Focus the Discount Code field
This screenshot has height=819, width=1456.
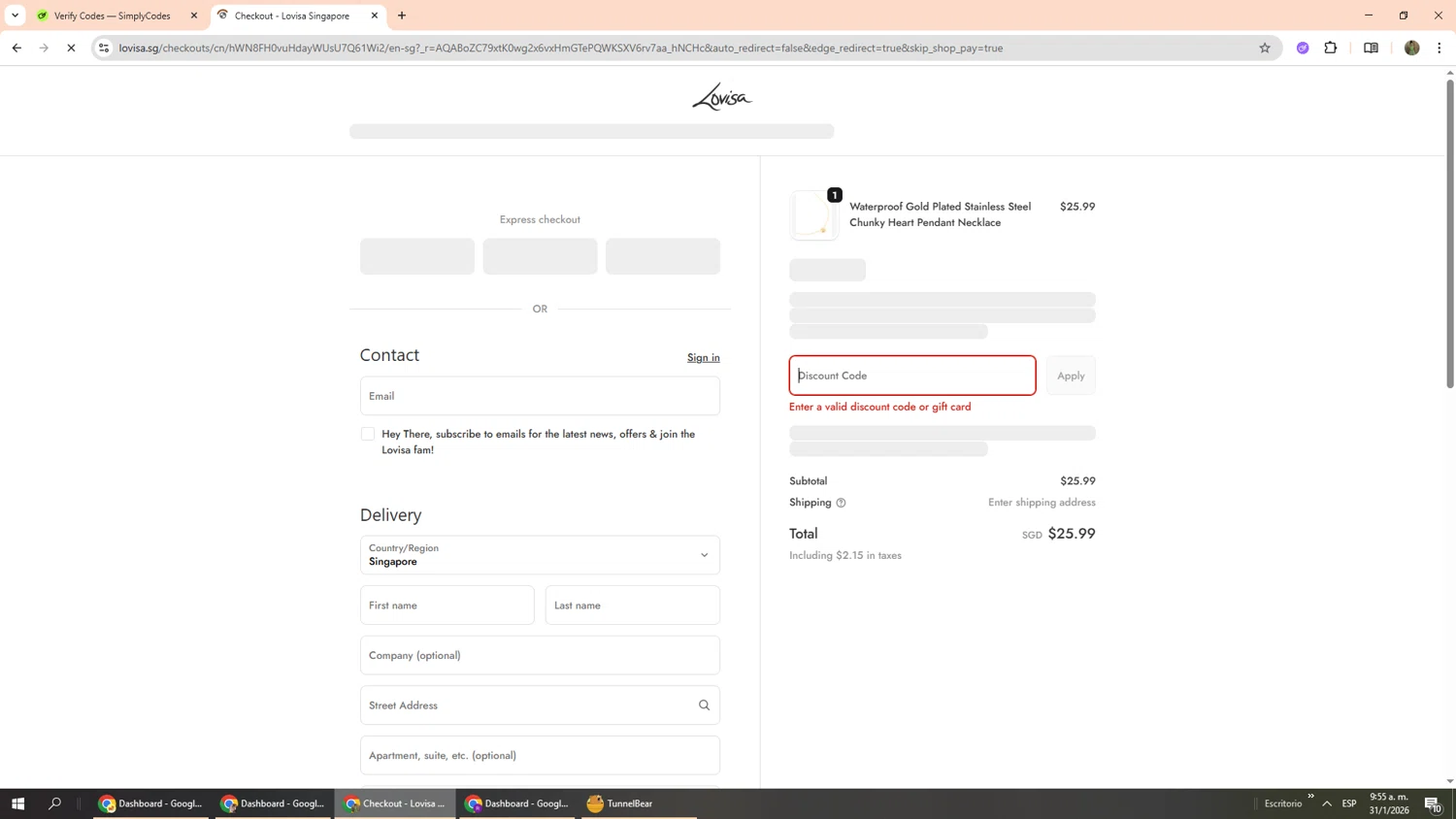click(x=912, y=376)
